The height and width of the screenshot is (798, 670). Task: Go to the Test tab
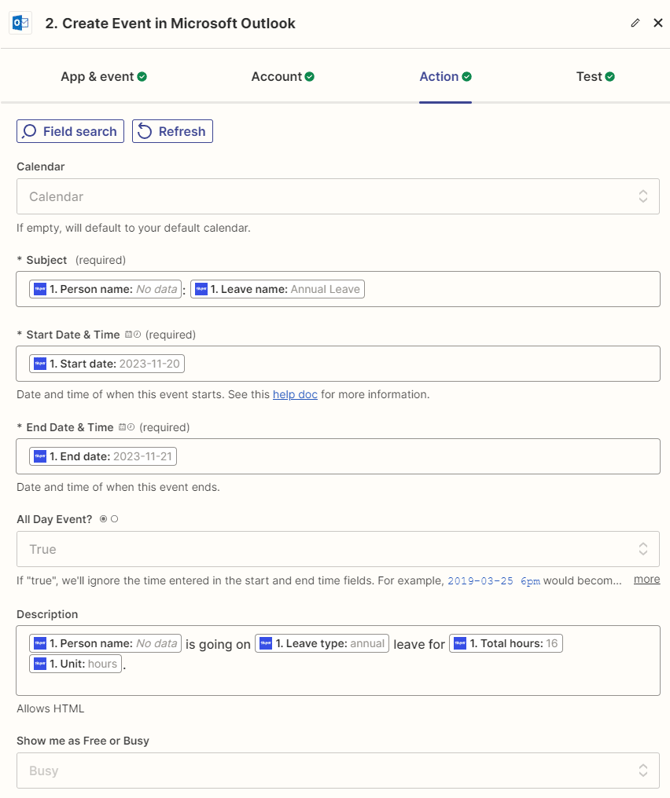[x=595, y=76]
